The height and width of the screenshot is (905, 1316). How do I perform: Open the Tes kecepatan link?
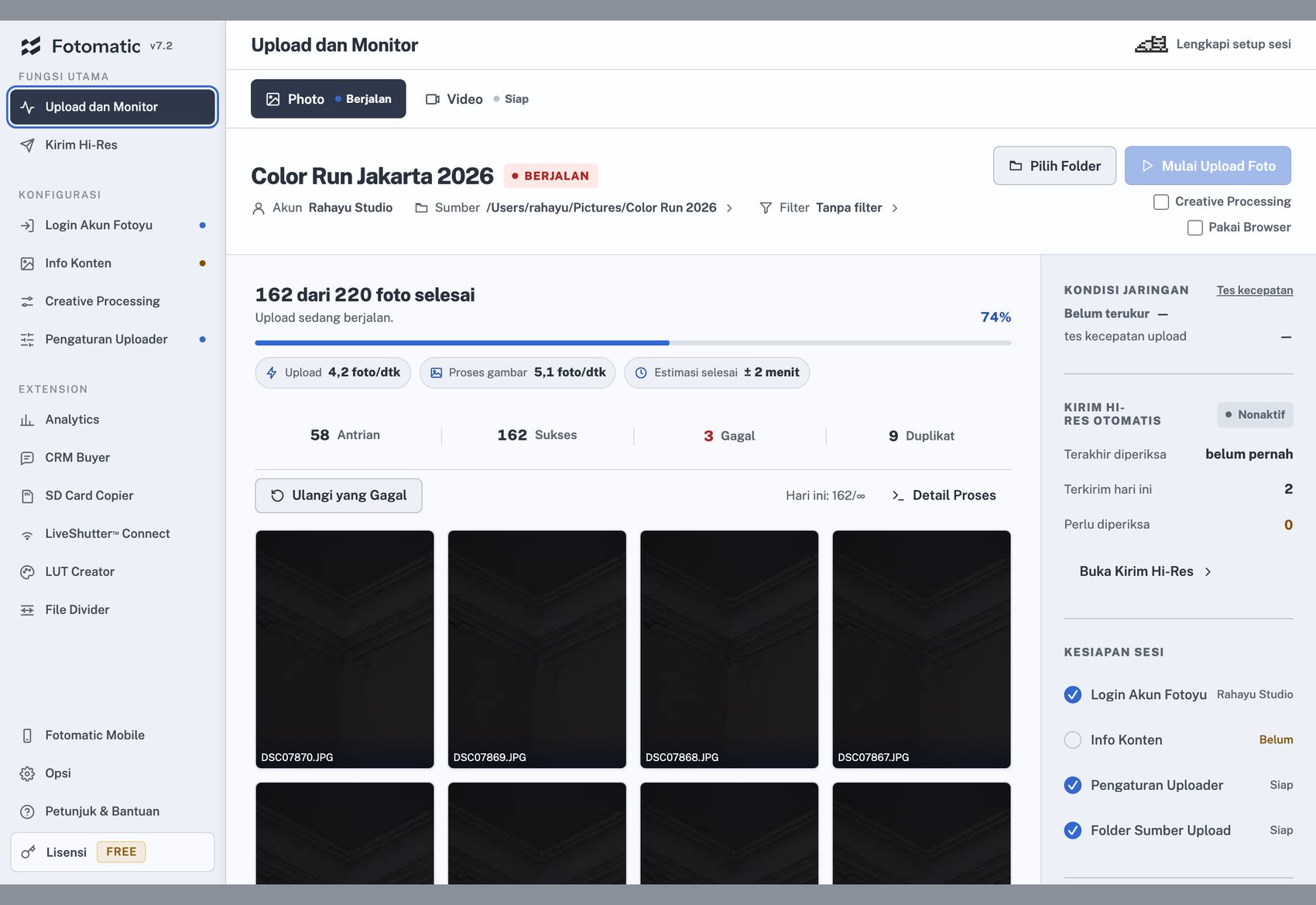point(1255,290)
